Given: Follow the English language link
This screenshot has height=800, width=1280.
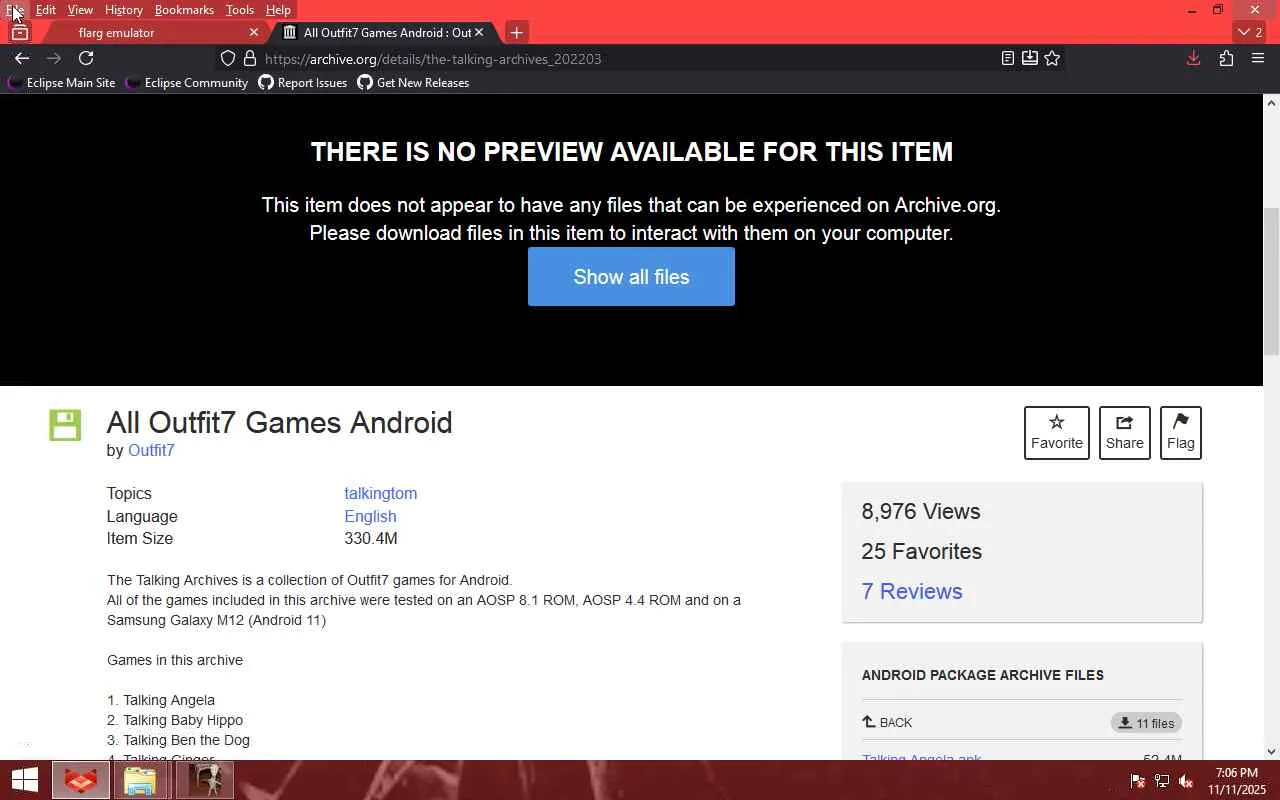Looking at the screenshot, I should 370,516.
